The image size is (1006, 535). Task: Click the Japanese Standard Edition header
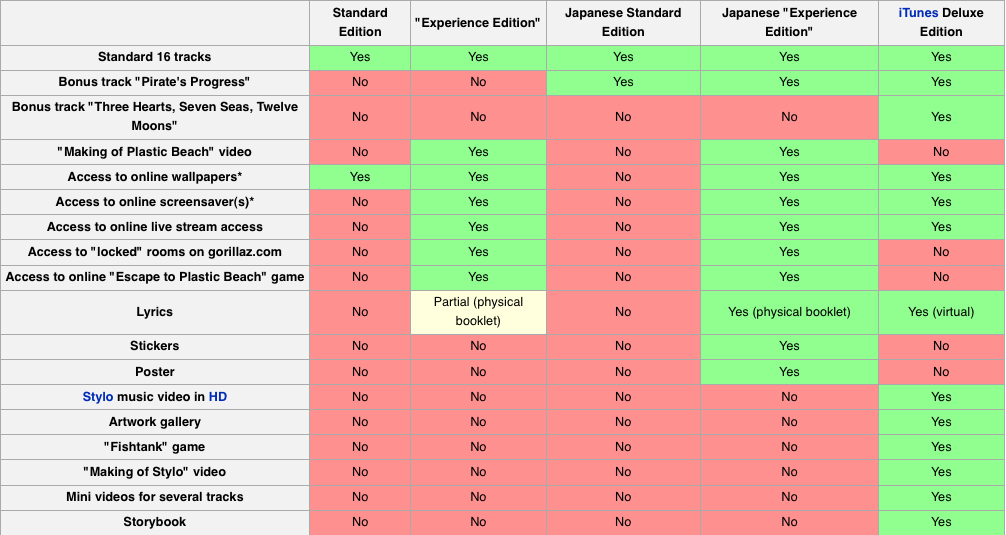[623, 22]
